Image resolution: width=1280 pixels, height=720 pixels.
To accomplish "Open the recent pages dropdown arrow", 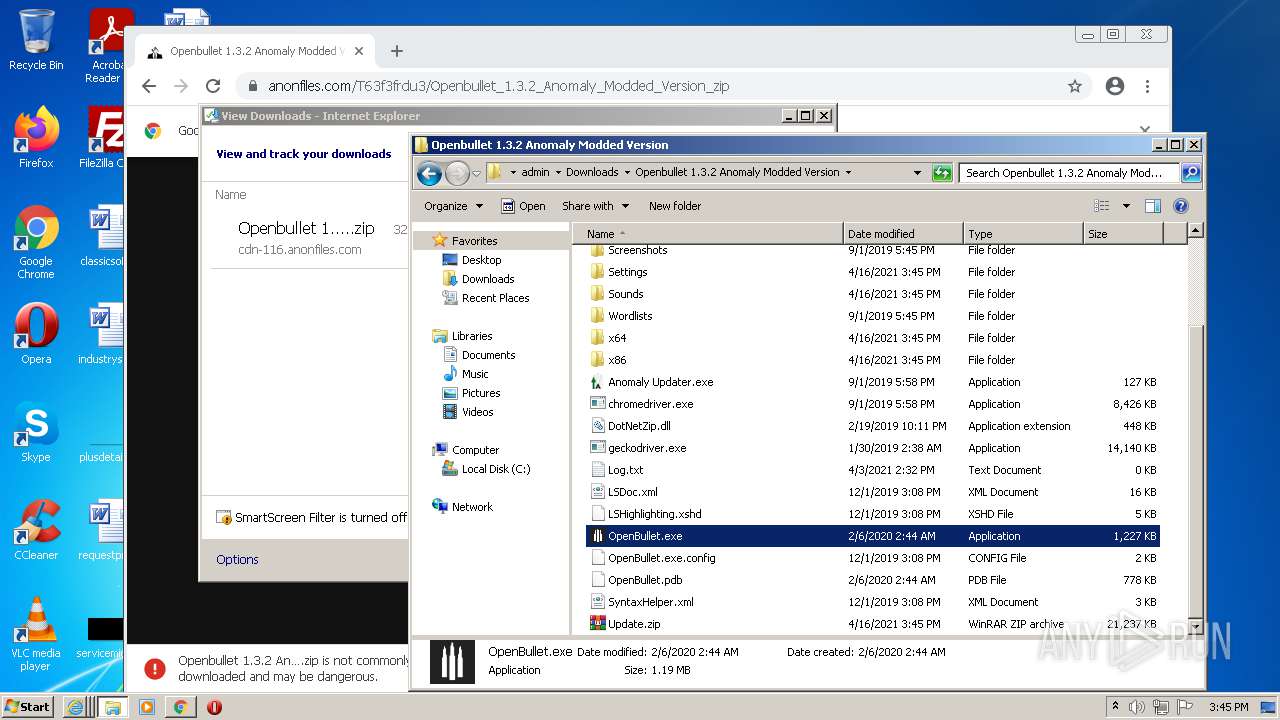I will click(477, 173).
